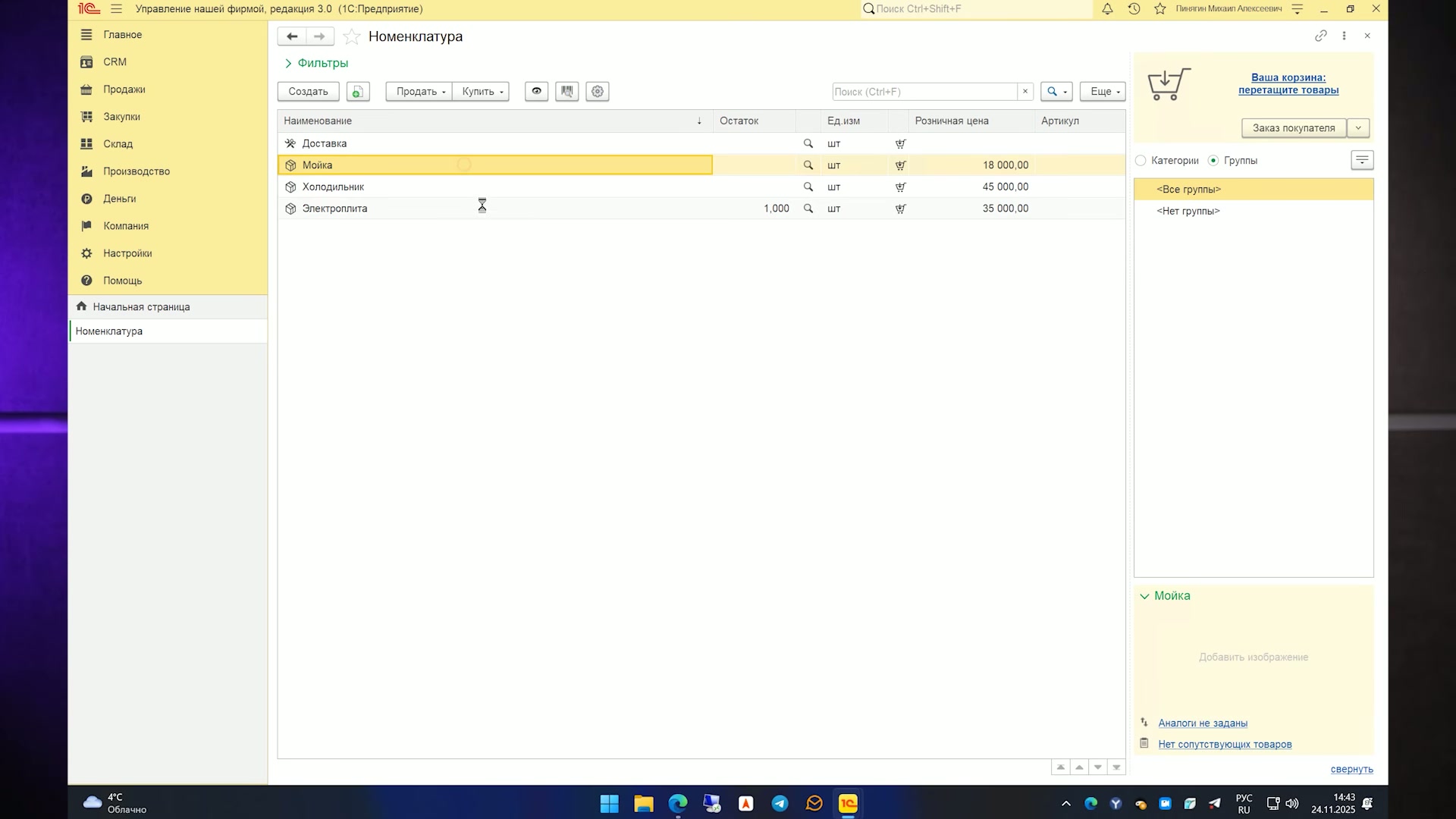1456x819 pixels.
Task: Open the Закупки sidebar icon
Action: [86, 117]
